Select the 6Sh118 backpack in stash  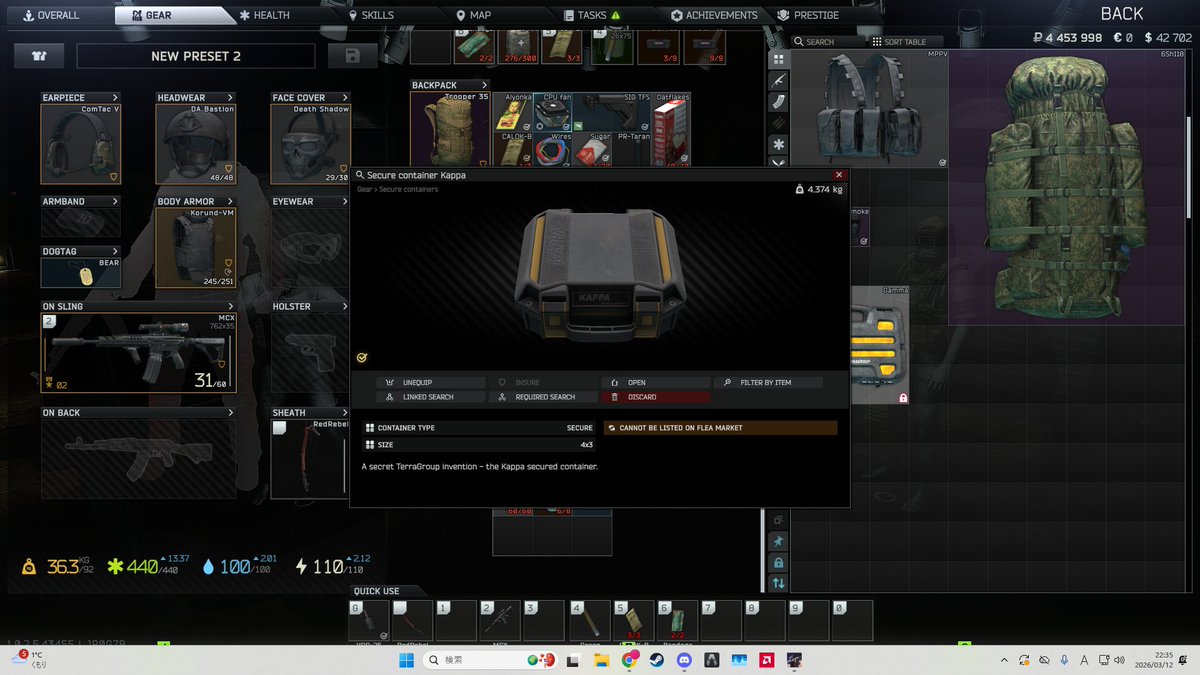point(1067,187)
